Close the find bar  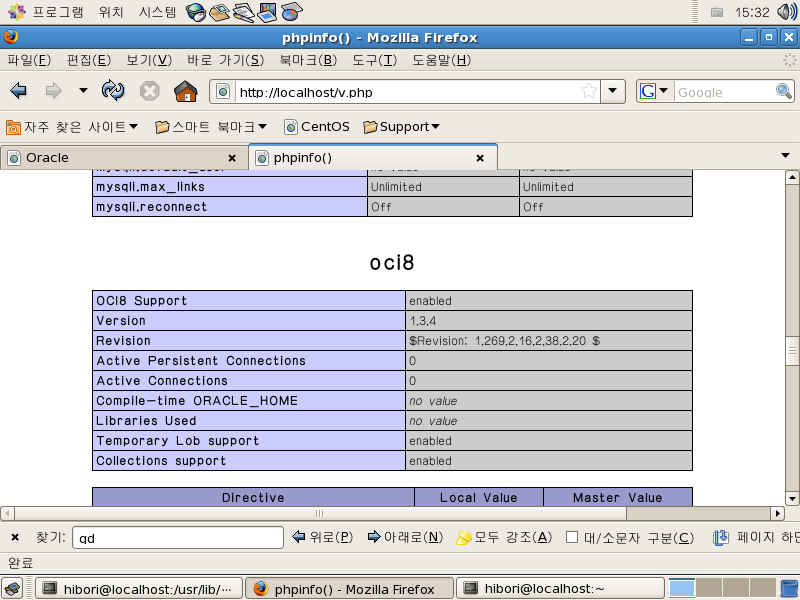[x=15, y=537]
